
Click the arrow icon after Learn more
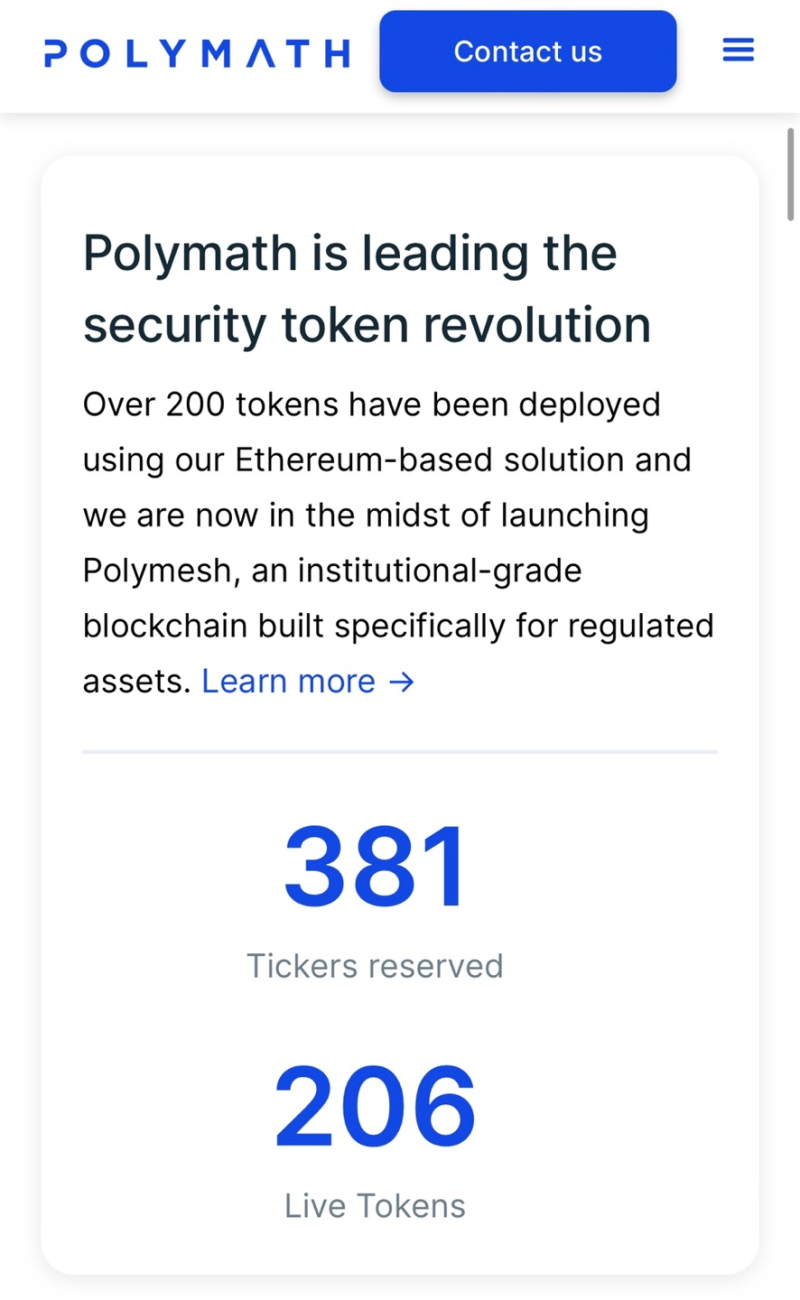(x=401, y=682)
